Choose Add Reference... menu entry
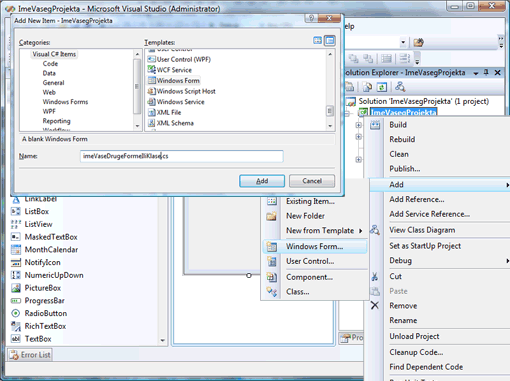The width and height of the screenshot is (510, 381). click(417, 199)
